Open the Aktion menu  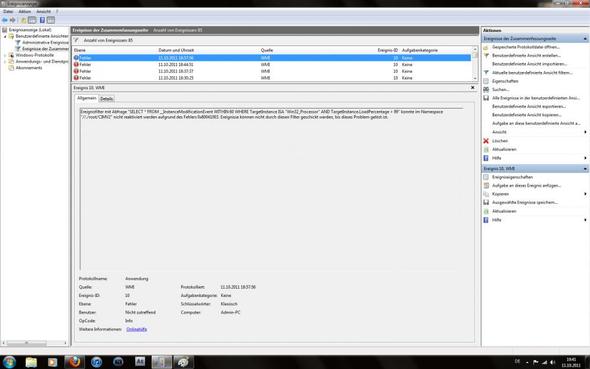click(25, 12)
